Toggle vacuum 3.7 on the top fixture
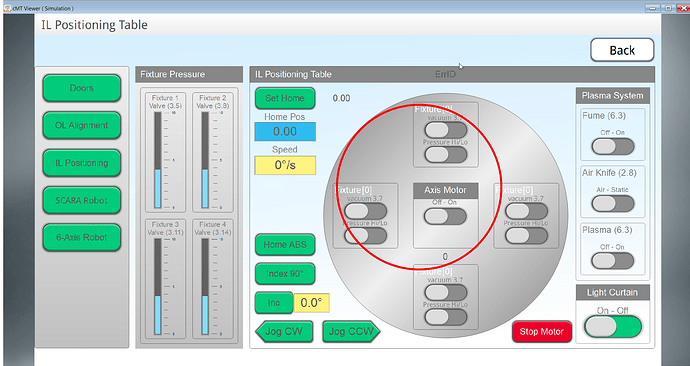This screenshot has height=366, width=690. (445, 130)
